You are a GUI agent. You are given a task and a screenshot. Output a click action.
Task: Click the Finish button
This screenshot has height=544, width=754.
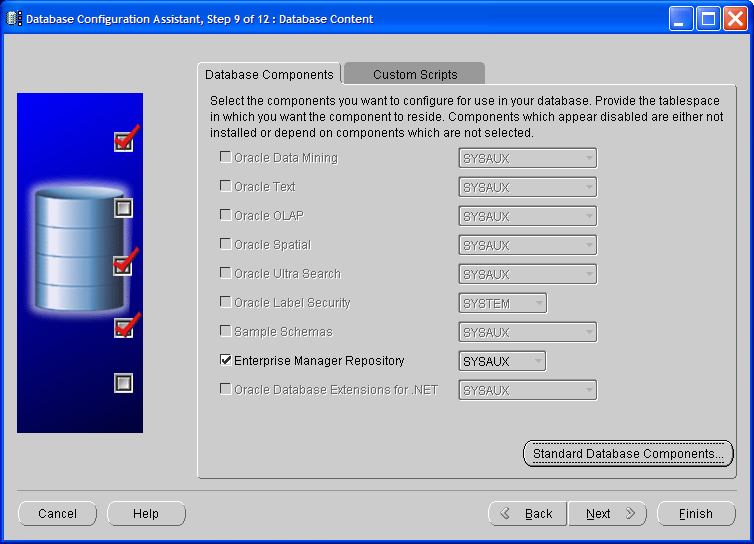point(696,514)
